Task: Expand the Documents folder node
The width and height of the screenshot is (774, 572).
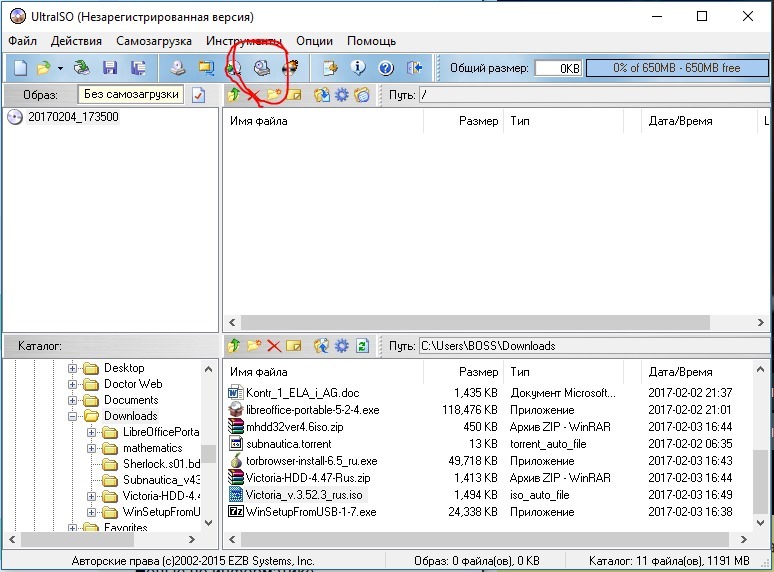Action: (73, 400)
